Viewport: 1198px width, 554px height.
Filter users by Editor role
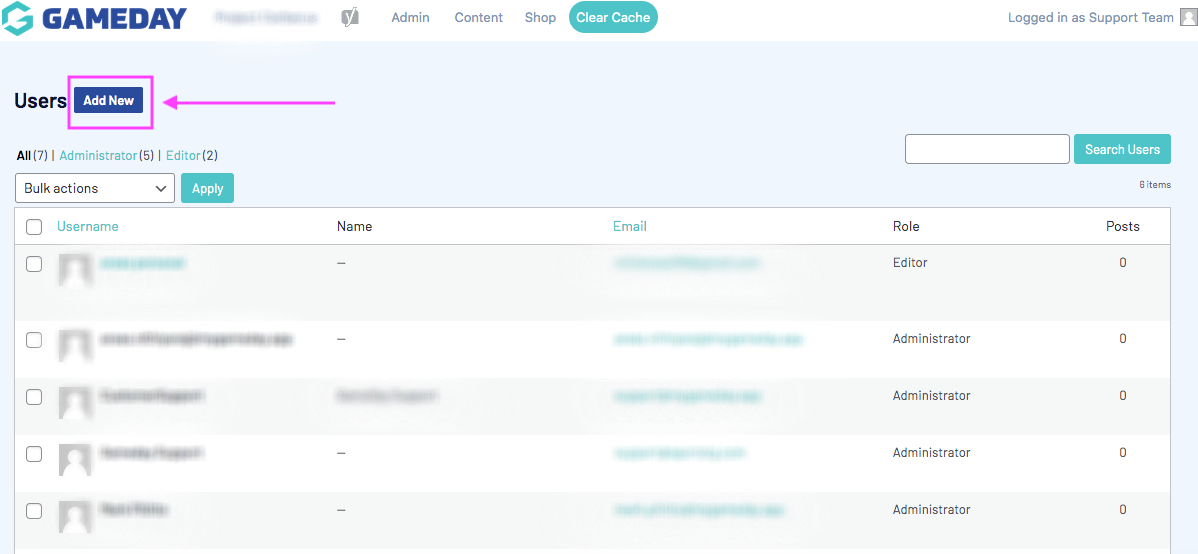click(183, 156)
